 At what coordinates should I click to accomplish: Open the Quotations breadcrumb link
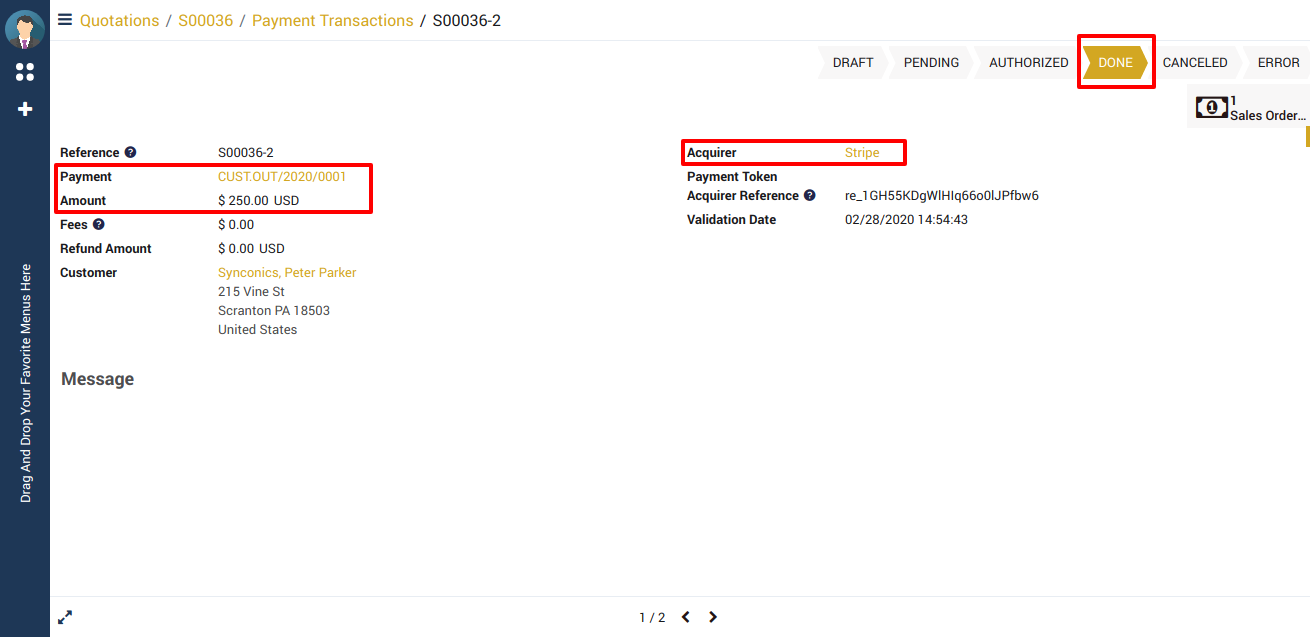click(x=119, y=21)
